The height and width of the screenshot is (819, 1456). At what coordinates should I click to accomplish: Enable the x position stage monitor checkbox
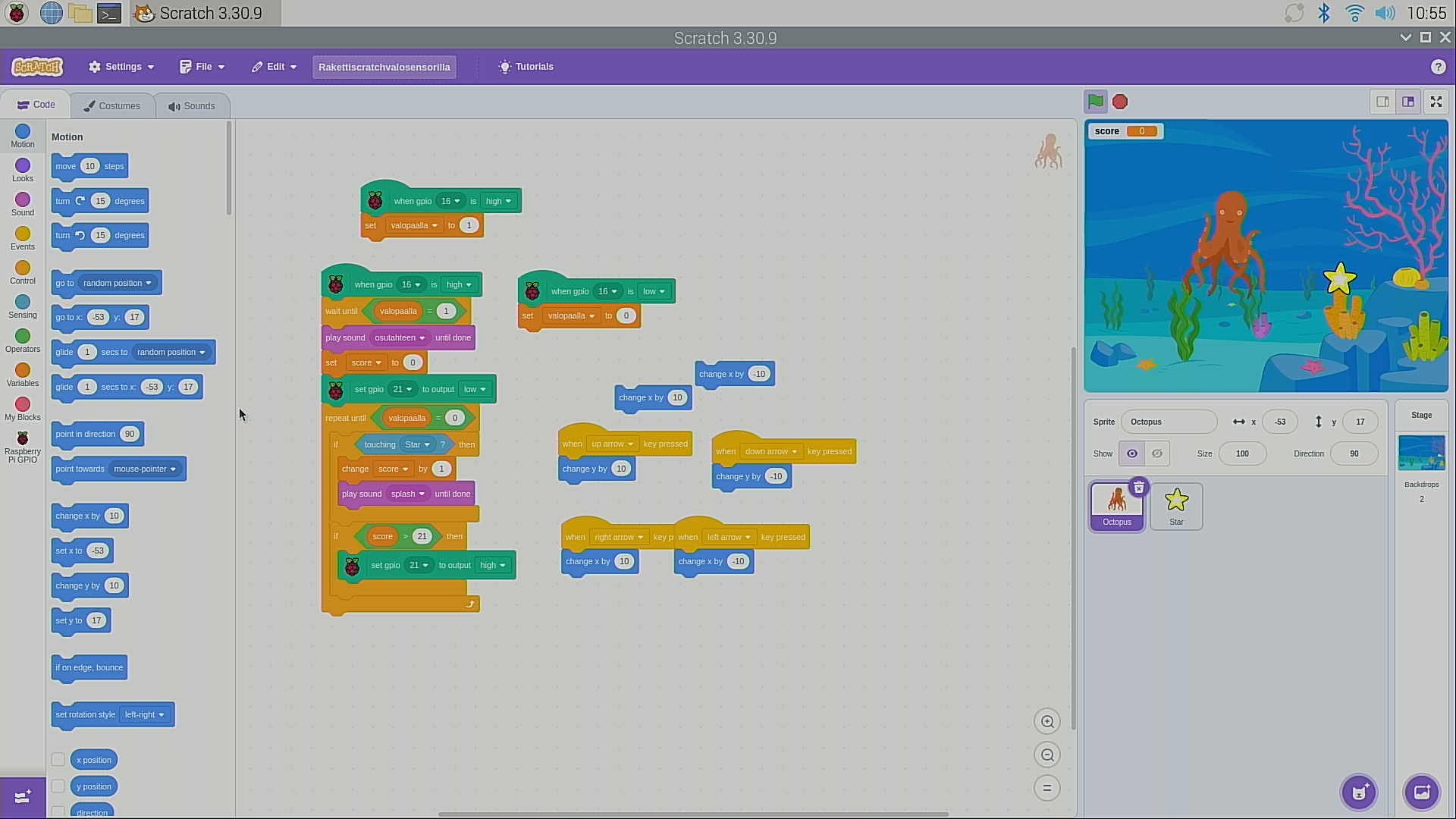[58, 760]
